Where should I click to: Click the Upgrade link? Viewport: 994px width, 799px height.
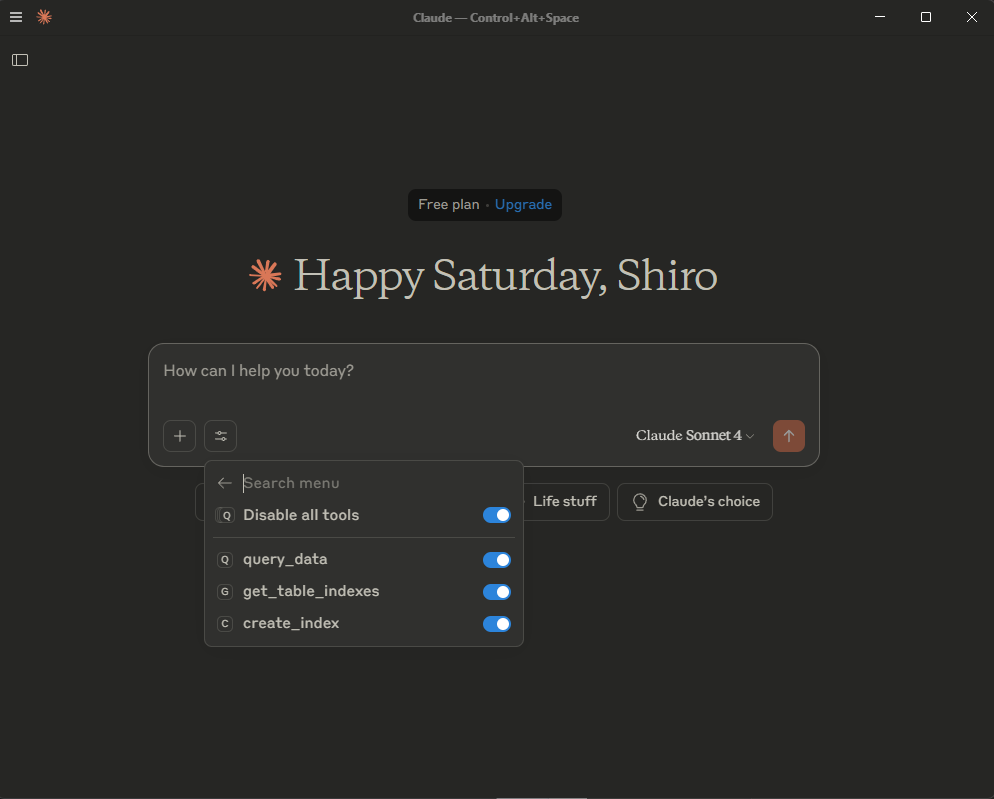[523, 204]
